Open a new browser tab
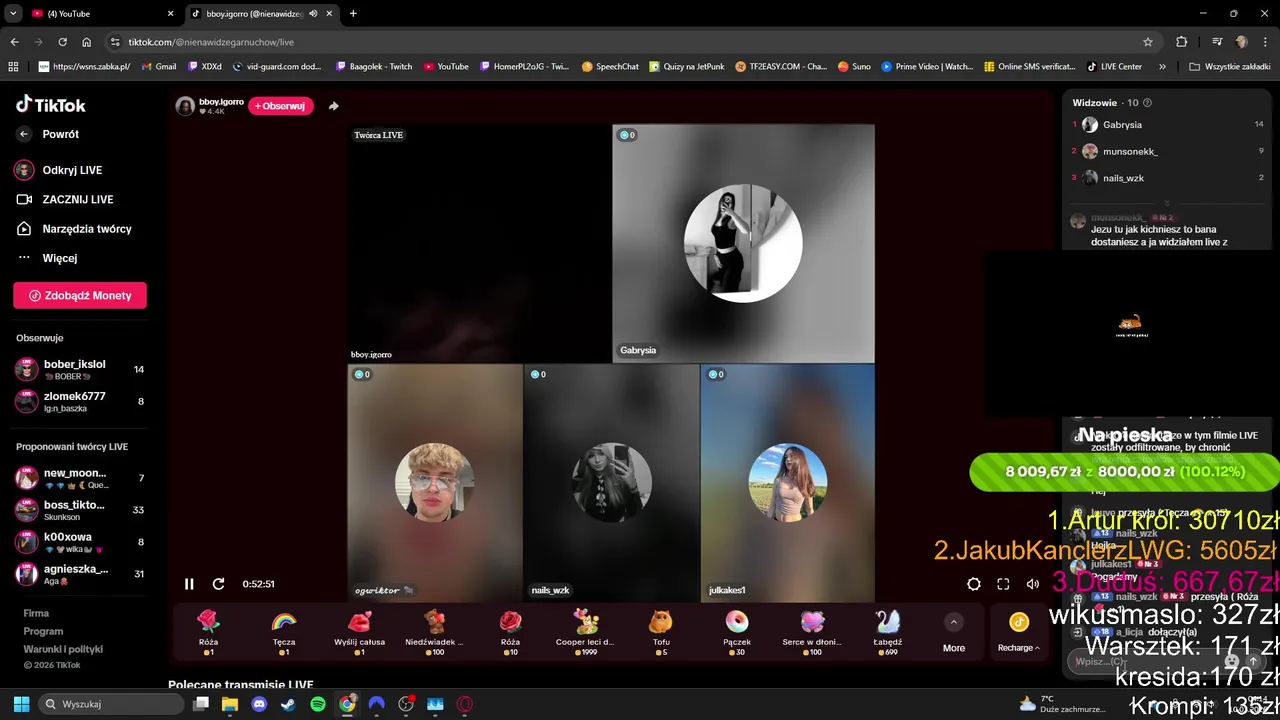This screenshot has width=1280, height=720. pos(353,14)
